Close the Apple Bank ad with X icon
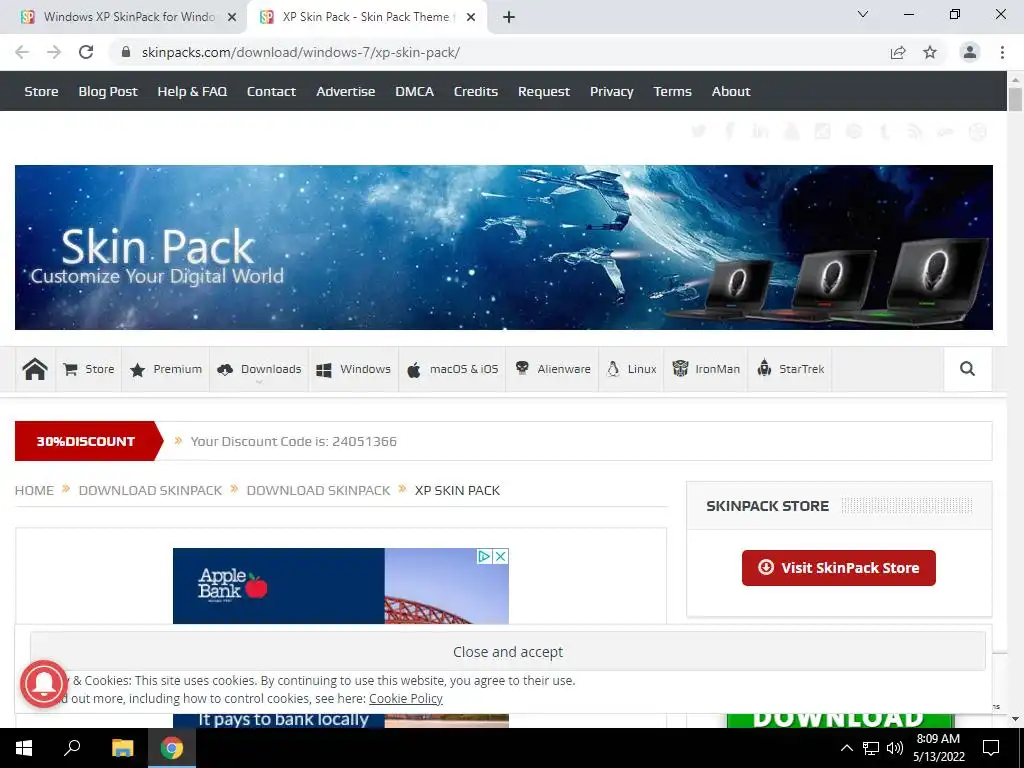This screenshot has height=768, width=1024. (x=500, y=556)
